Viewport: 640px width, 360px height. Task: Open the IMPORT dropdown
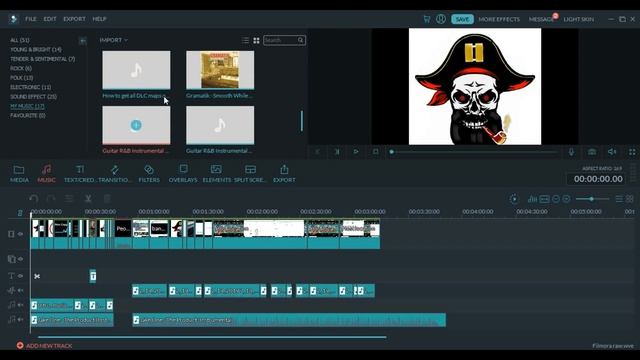coord(113,40)
